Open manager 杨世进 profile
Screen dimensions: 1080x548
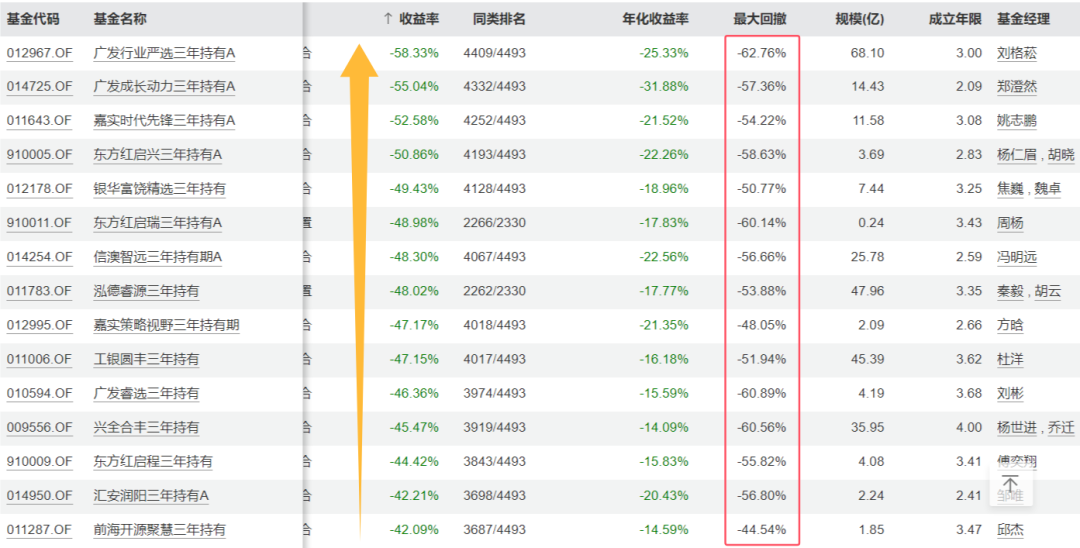tap(1017, 428)
